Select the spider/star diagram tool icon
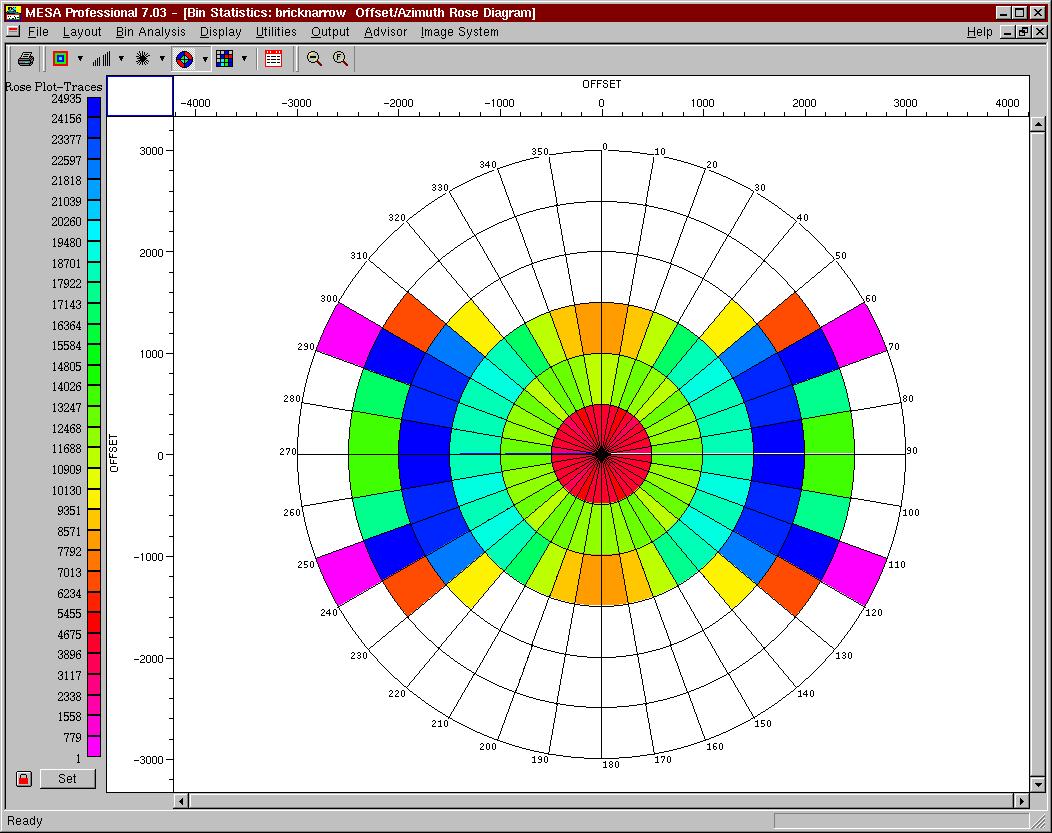The image size is (1052, 833). [x=143, y=58]
